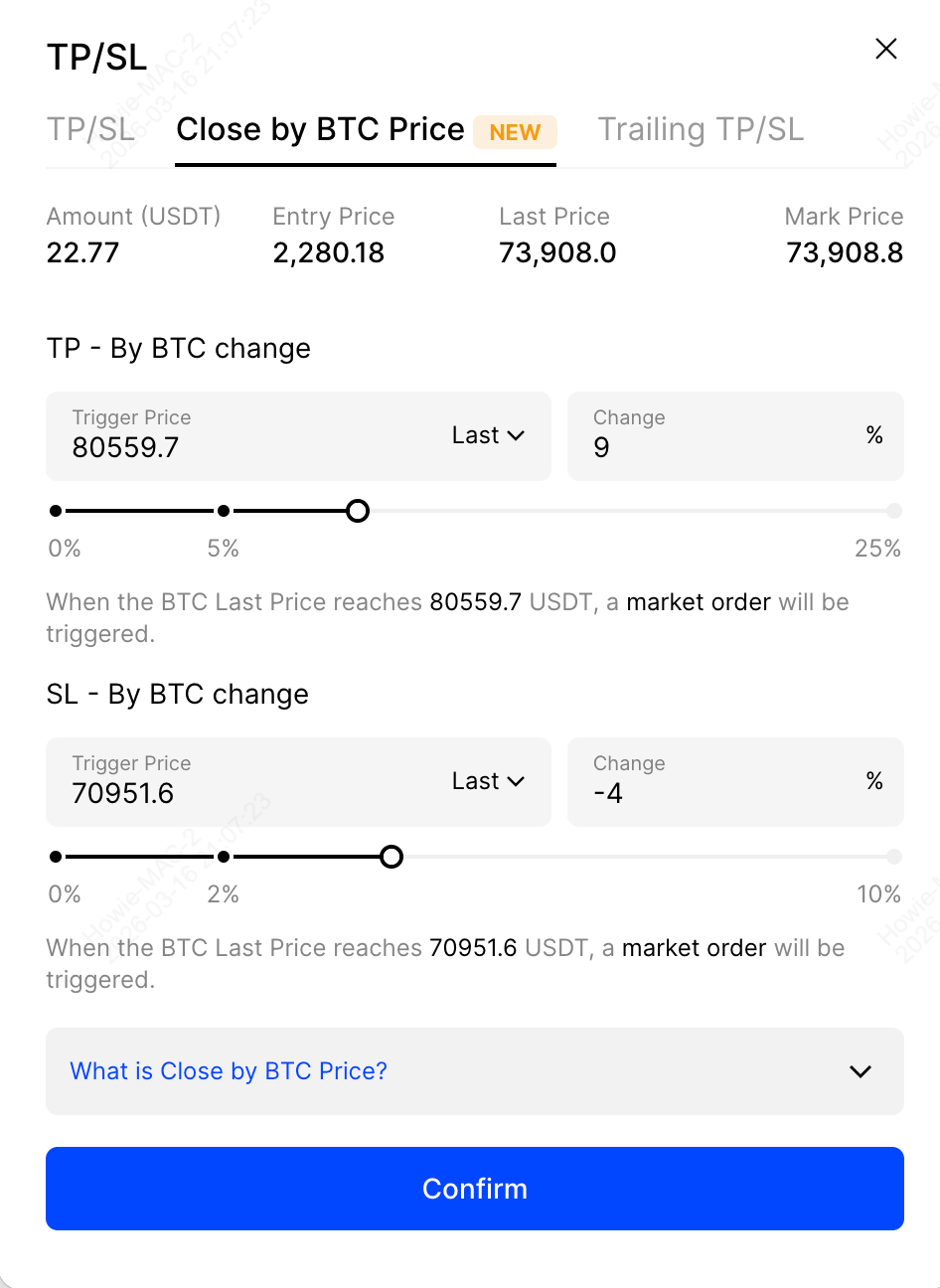Open the Trailing TP/SL tab
Image resolution: width=940 pixels, height=1288 pixels.
pos(701,130)
